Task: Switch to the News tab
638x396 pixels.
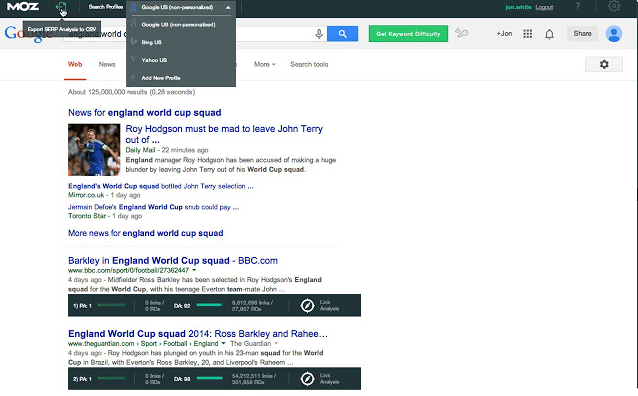Action: click(107, 64)
